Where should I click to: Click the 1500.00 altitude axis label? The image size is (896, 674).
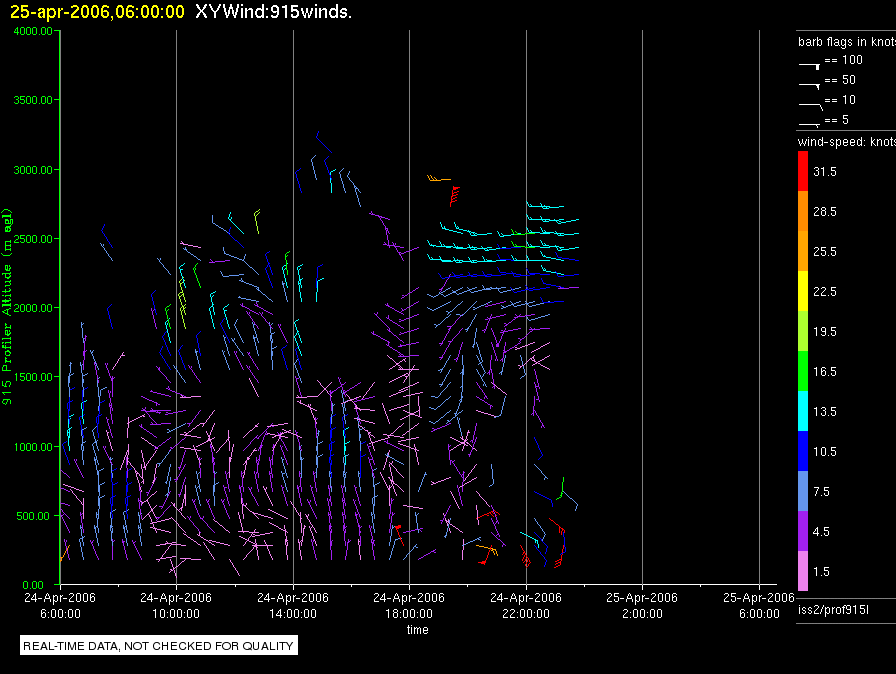tap(33, 377)
